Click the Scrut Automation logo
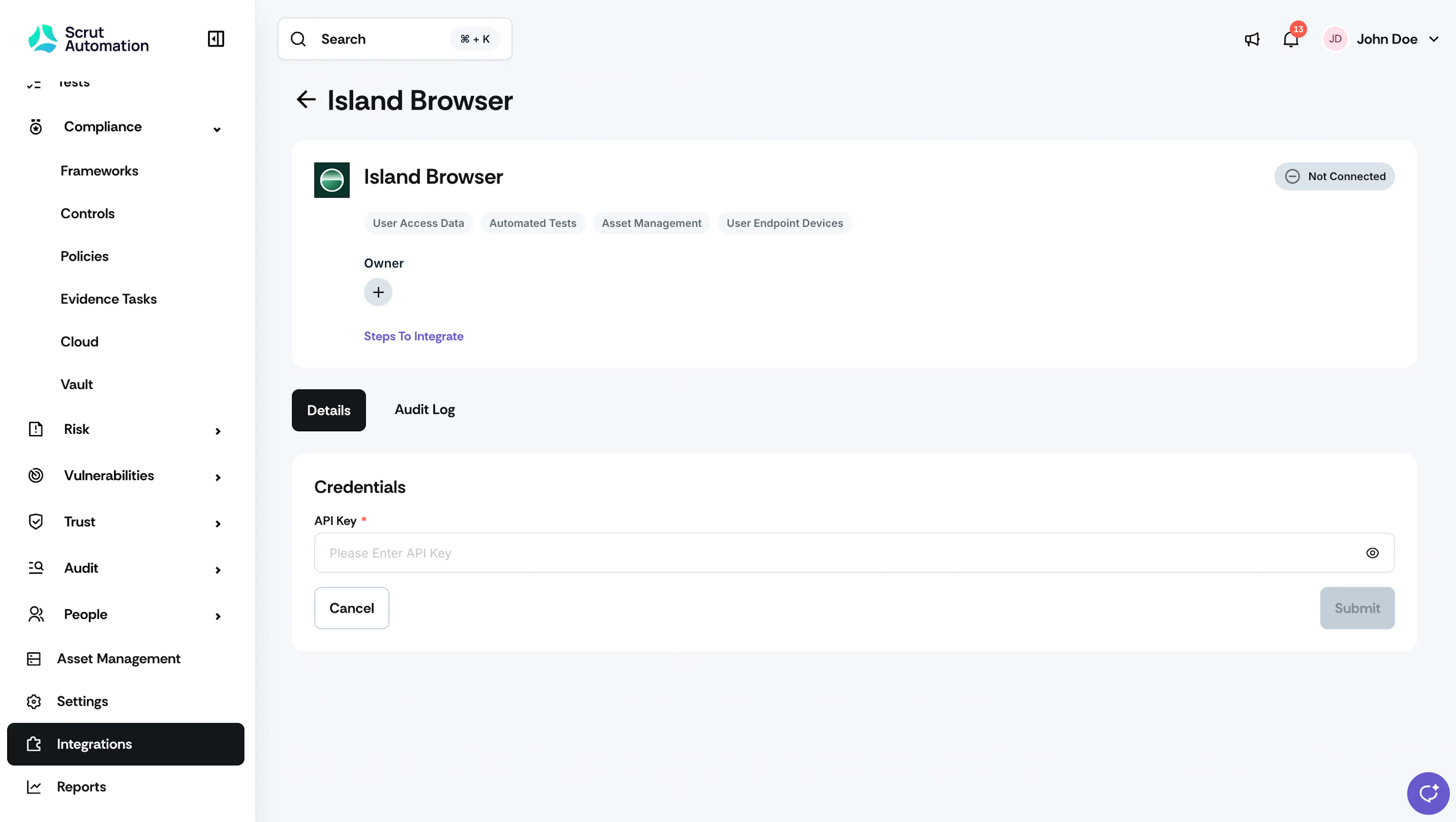Viewport: 1456px width, 822px height. point(89,39)
